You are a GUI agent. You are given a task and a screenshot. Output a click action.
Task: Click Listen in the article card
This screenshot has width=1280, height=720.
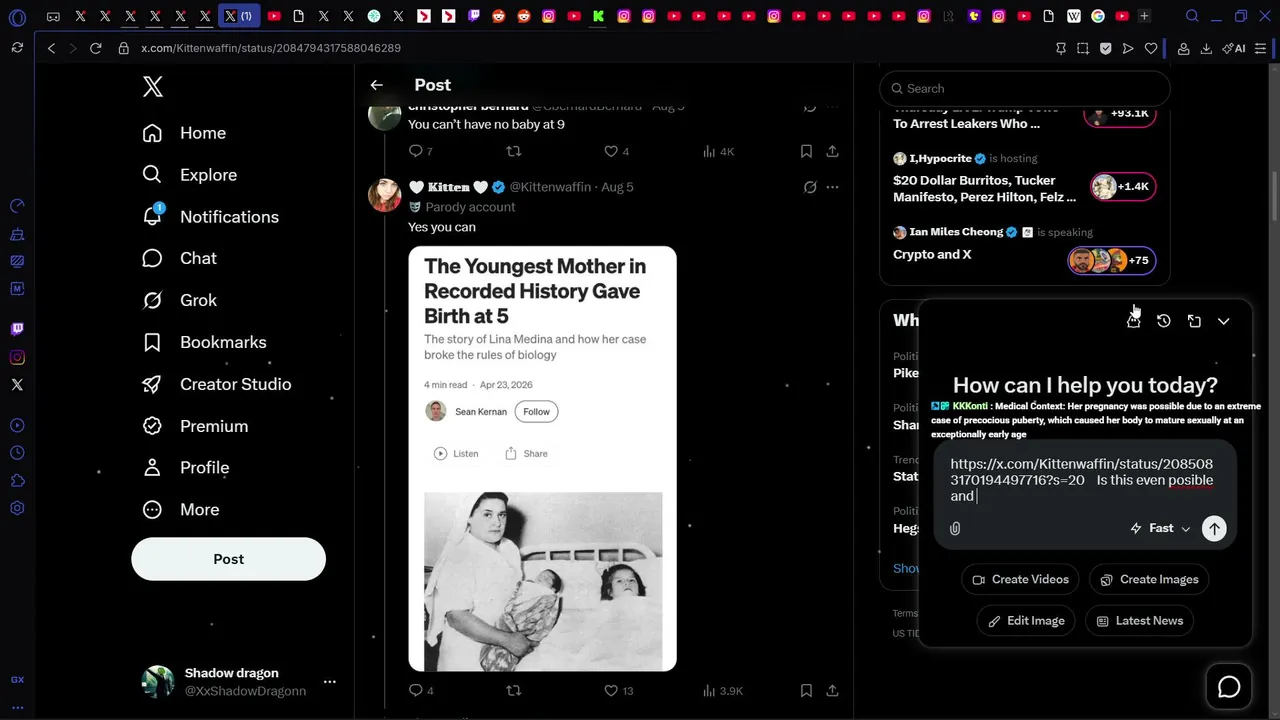tap(456, 454)
